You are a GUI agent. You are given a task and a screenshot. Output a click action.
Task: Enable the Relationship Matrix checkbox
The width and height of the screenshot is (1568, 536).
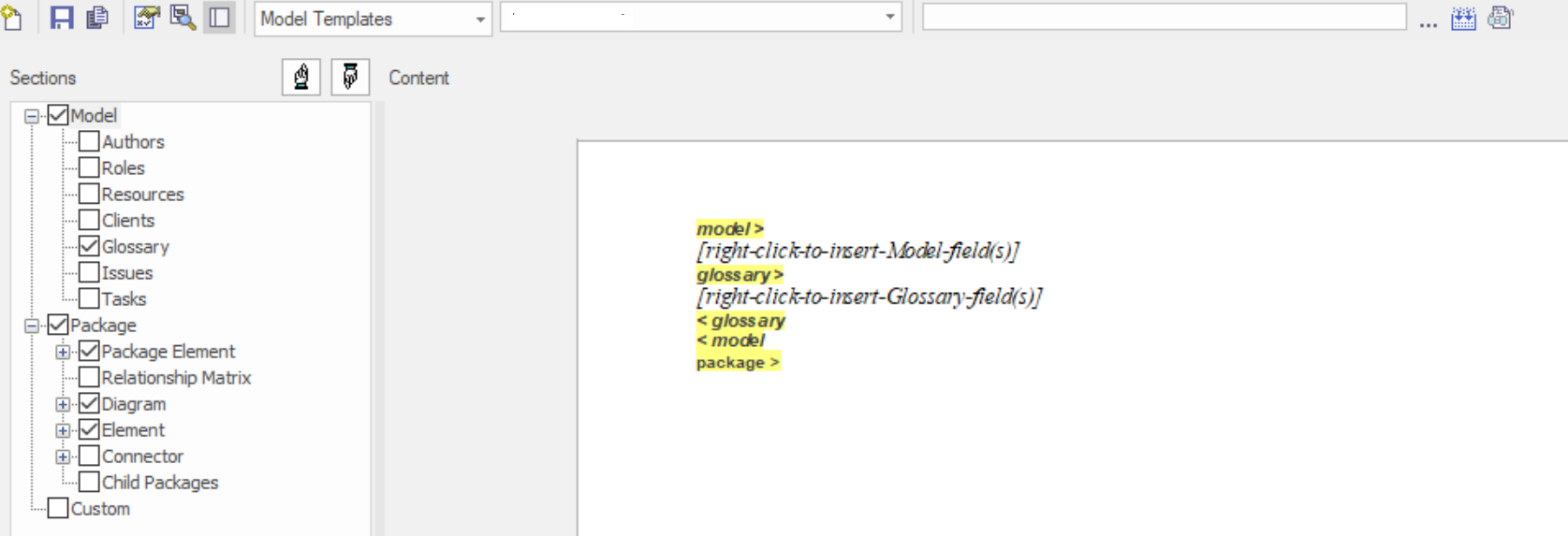pos(89,377)
